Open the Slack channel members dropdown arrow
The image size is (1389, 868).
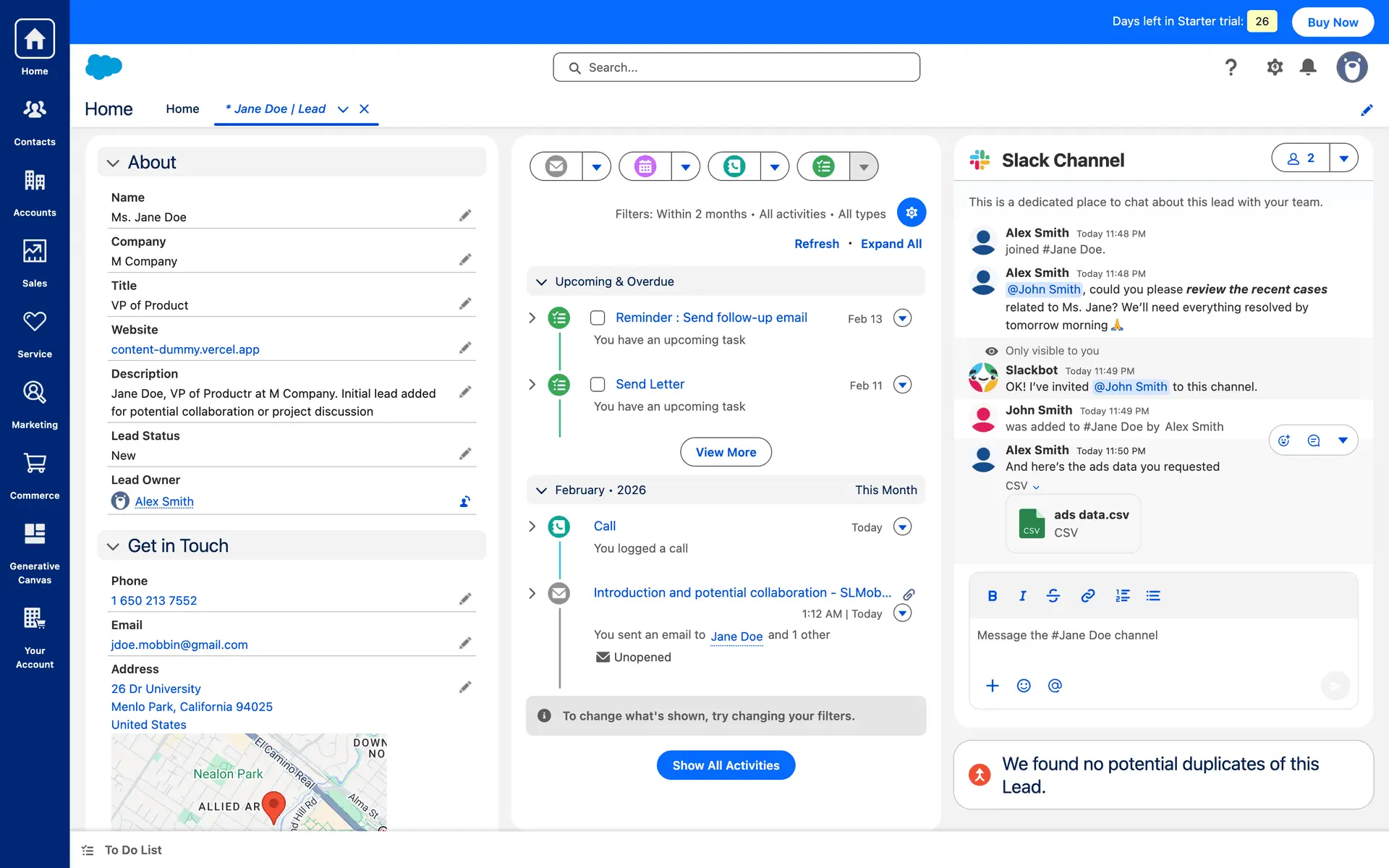pos(1343,158)
